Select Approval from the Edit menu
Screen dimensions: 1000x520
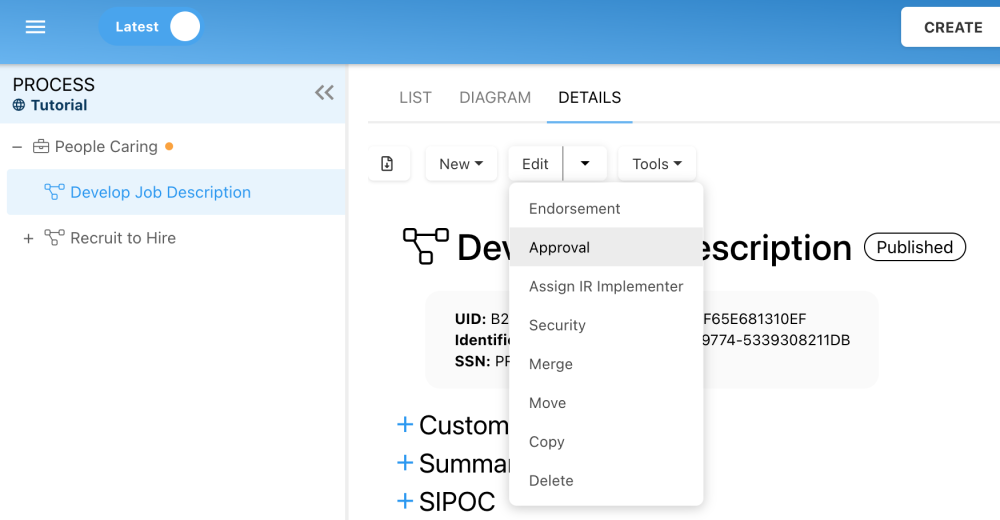tap(559, 247)
